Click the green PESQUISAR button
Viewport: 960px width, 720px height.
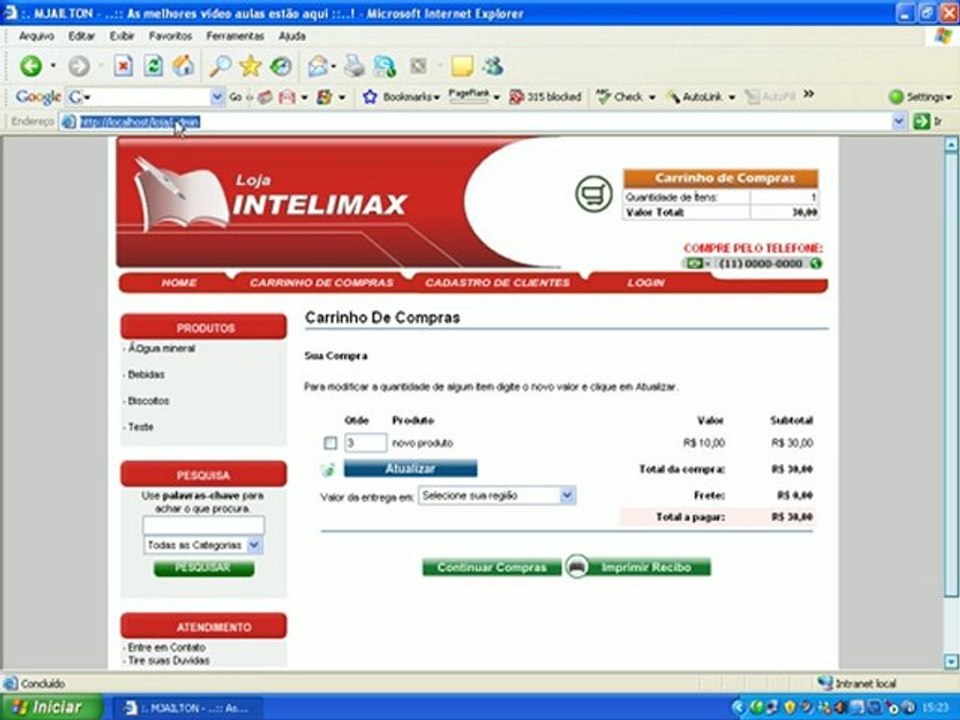pyautogui.click(x=203, y=568)
